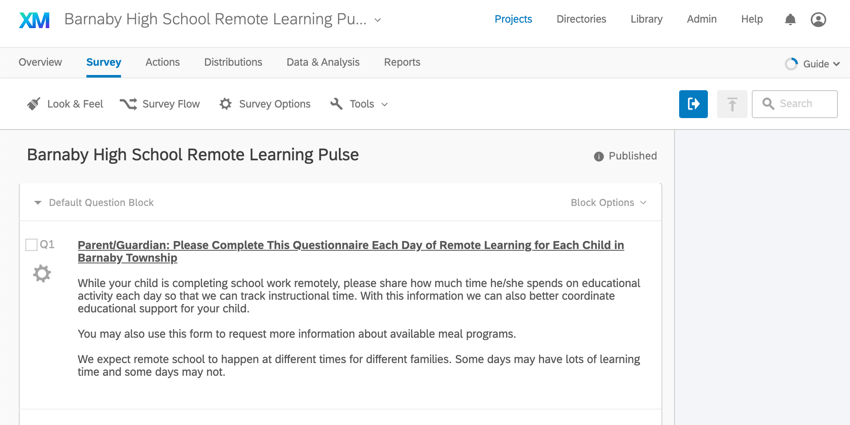Image resolution: width=850 pixels, height=425 pixels.
Task: Open the user account profile icon
Action: 818,20
